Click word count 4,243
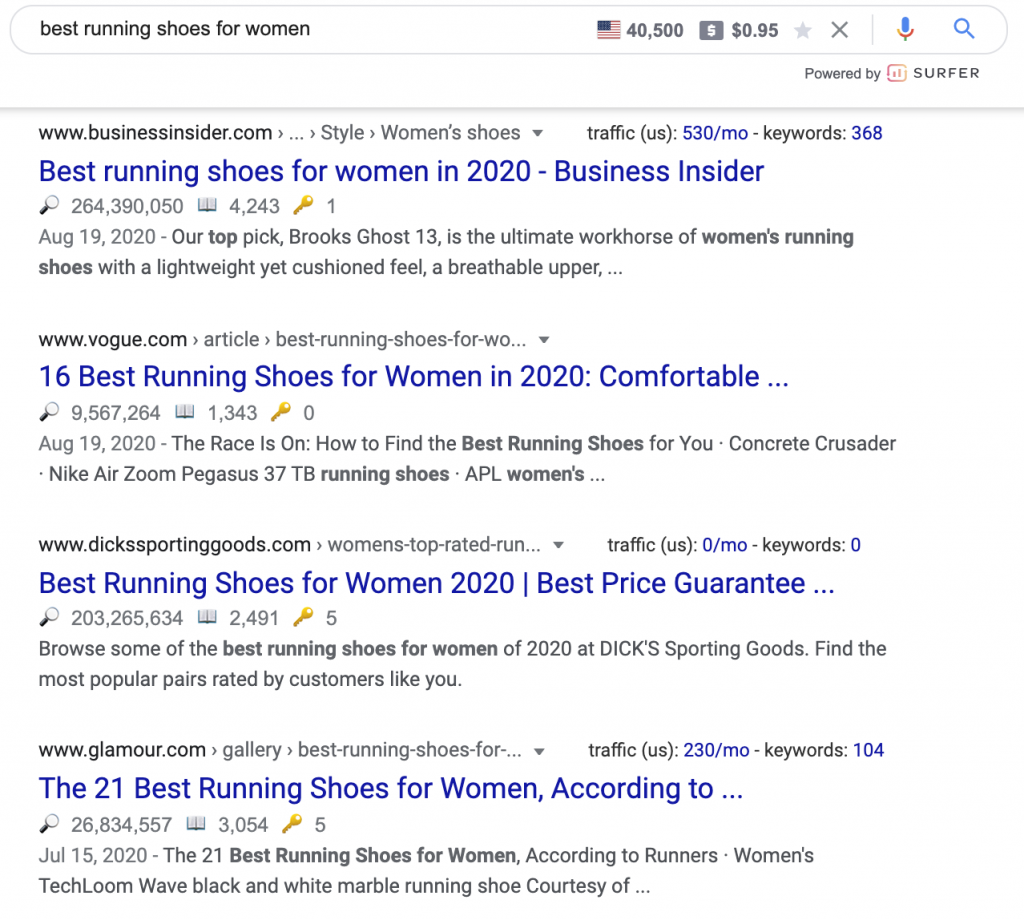The image size is (1024, 920). point(254,206)
